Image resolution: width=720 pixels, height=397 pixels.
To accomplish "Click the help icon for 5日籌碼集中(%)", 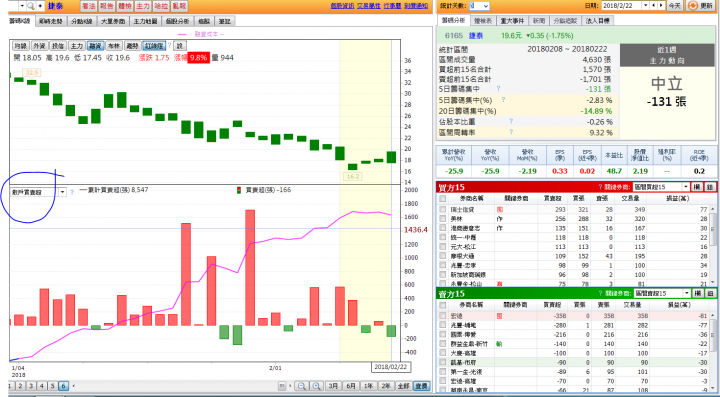I will coord(503,100).
